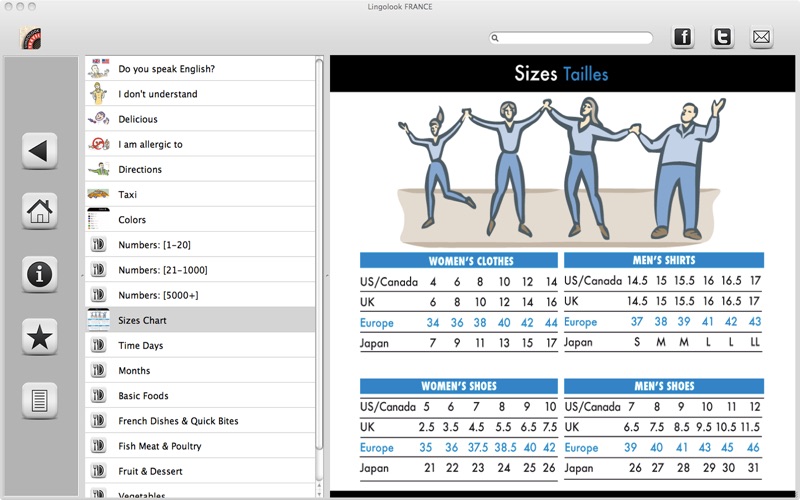Image resolution: width=800 pixels, height=500 pixels.
Task: Open Numbers: [21–1000] entry
Action: click(x=200, y=269)
